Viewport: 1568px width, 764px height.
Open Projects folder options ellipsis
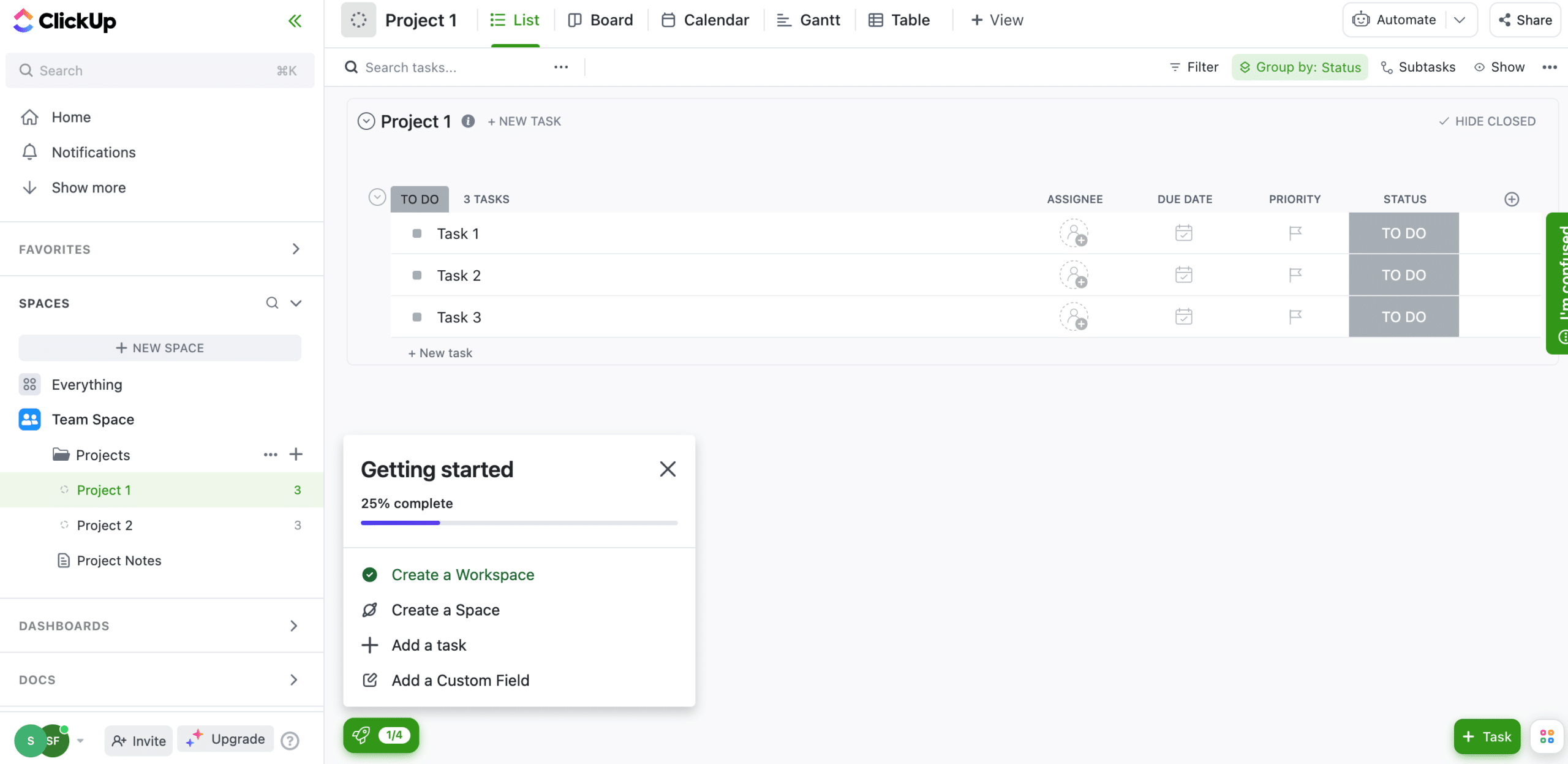pyautogui.click(x=270, y=454)
